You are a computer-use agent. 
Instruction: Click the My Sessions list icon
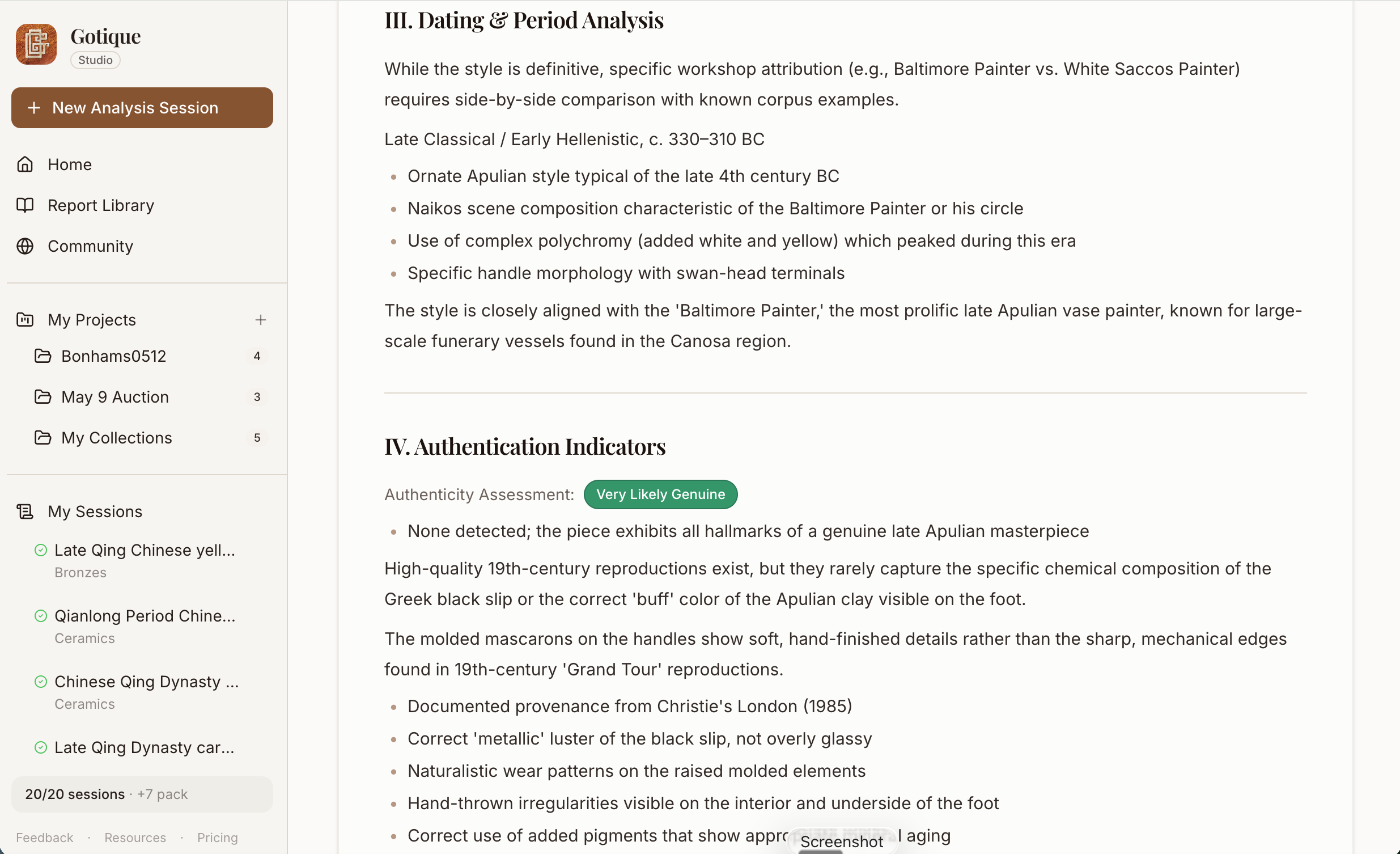(x=25, y=511)
